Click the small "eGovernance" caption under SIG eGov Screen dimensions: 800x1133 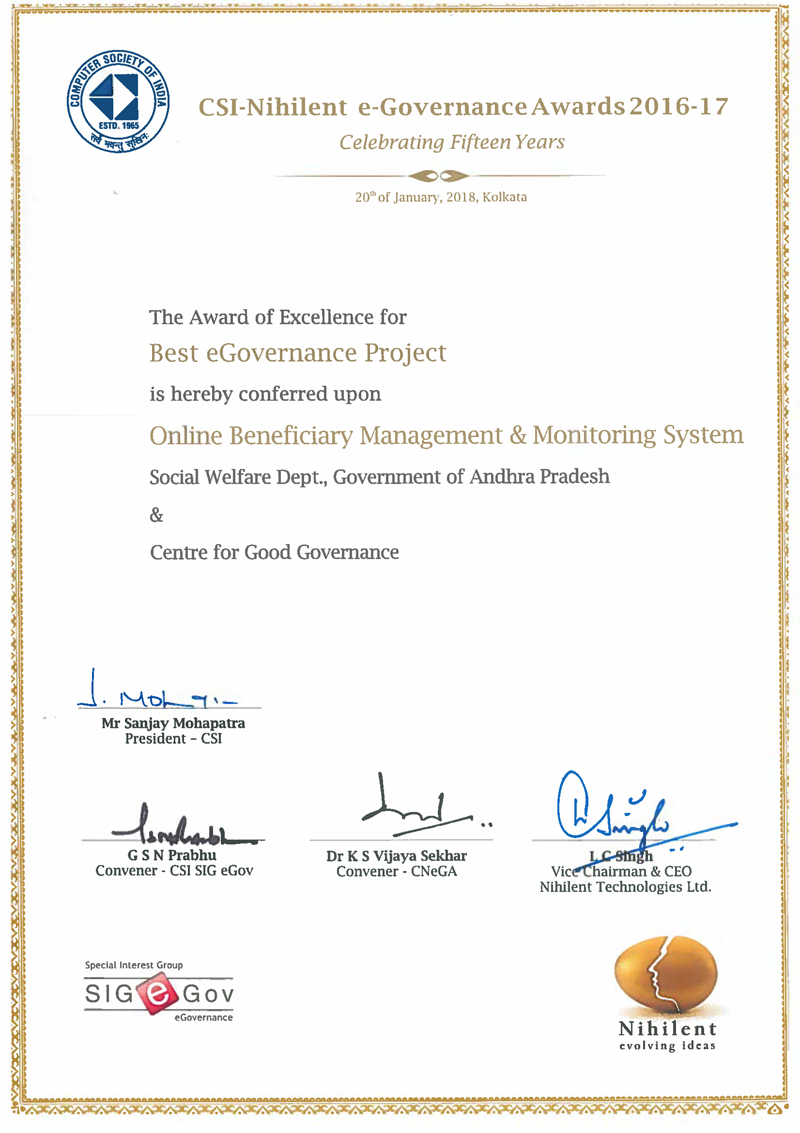coord(204,1017)
